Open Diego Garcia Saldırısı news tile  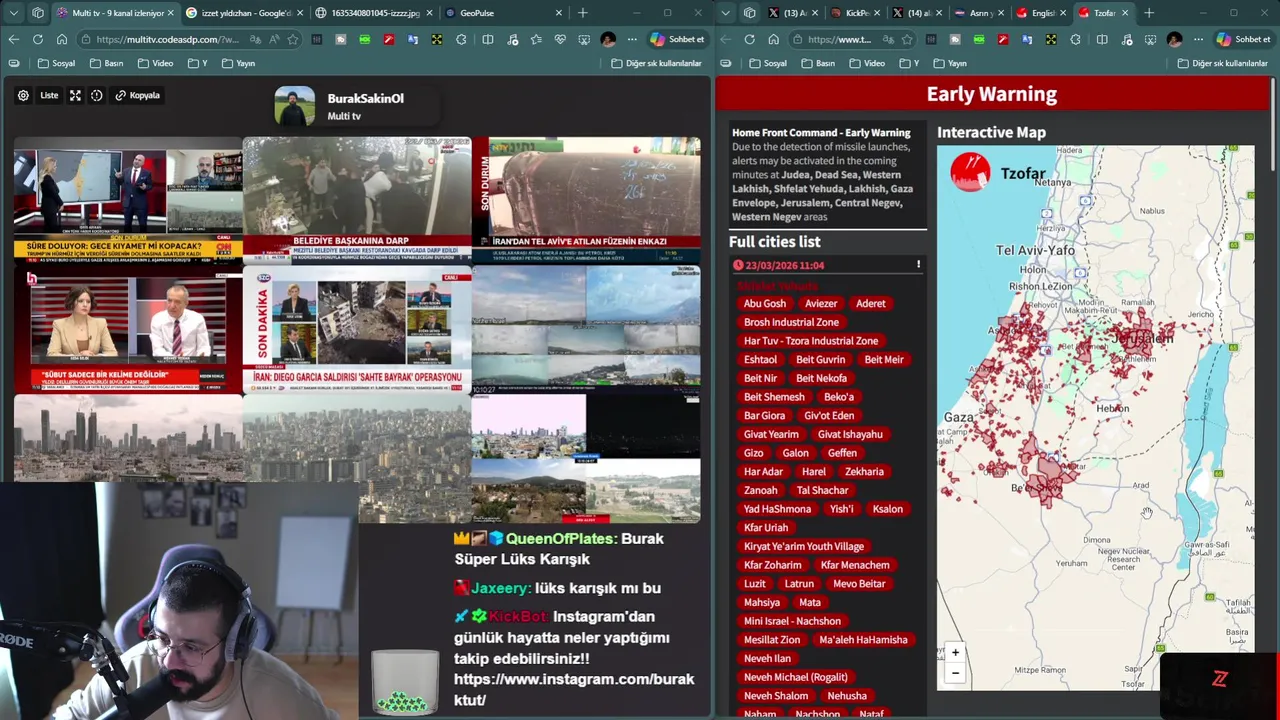tap(356, 329)
